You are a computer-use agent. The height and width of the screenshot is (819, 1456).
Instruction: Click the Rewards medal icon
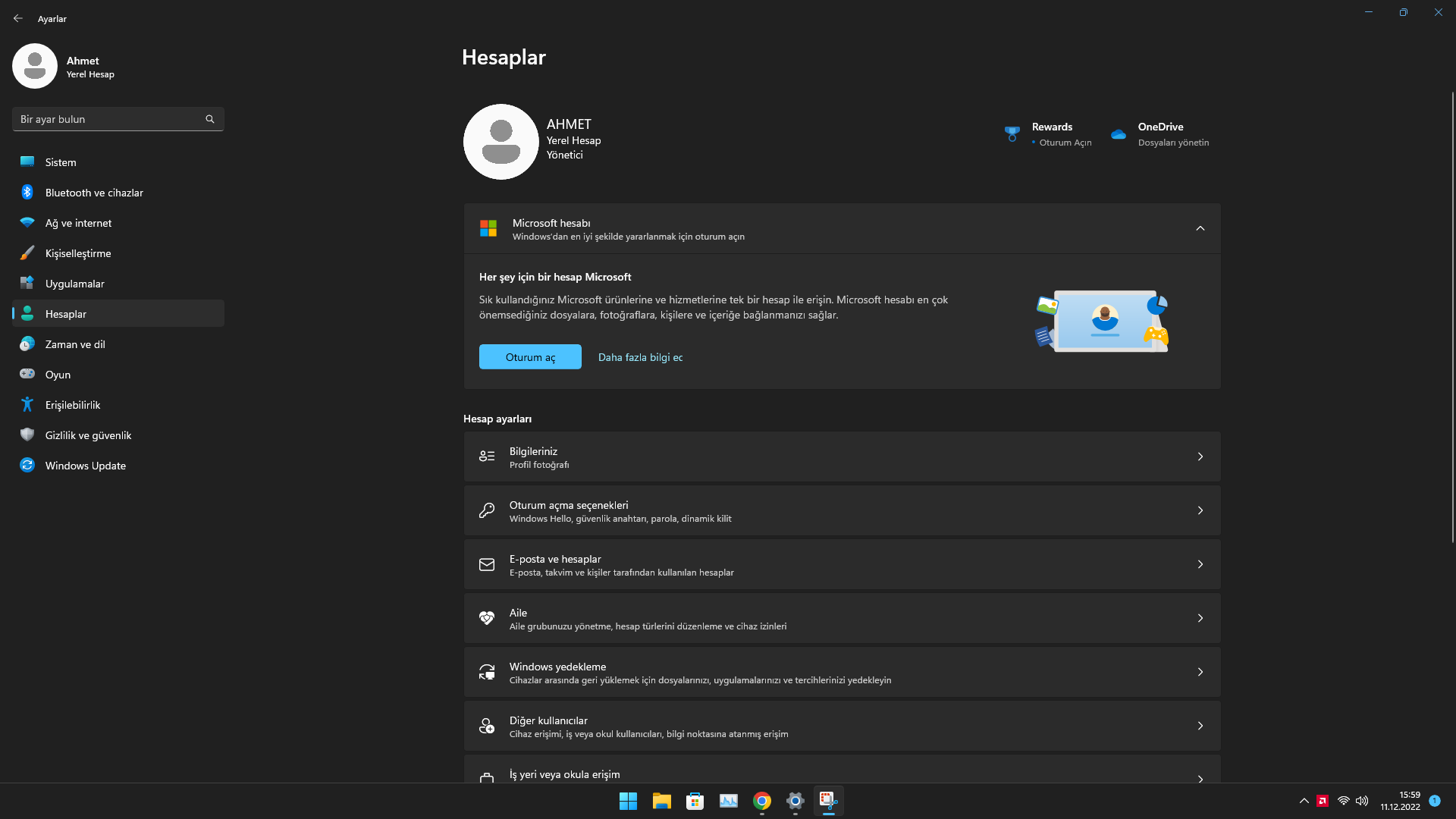tap(1012, 134)
